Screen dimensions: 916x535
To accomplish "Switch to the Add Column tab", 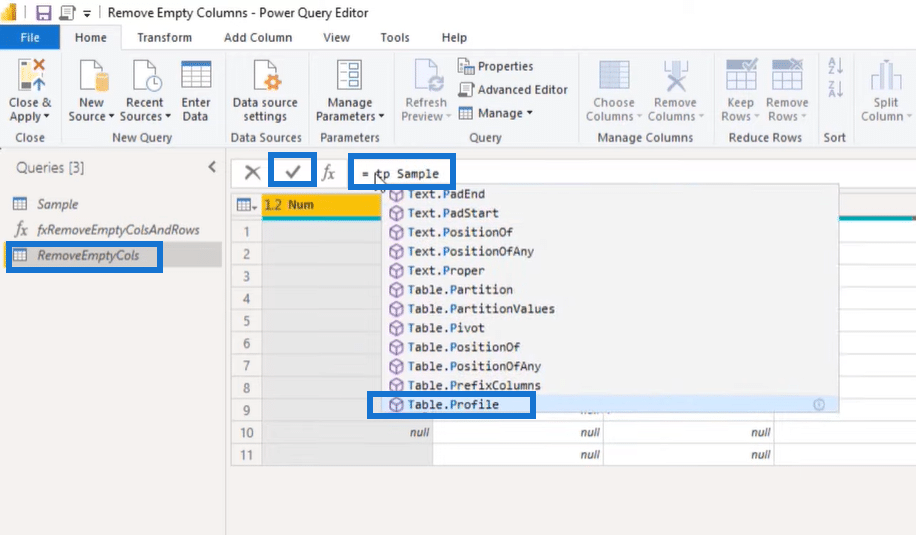I will click(258, 37).
